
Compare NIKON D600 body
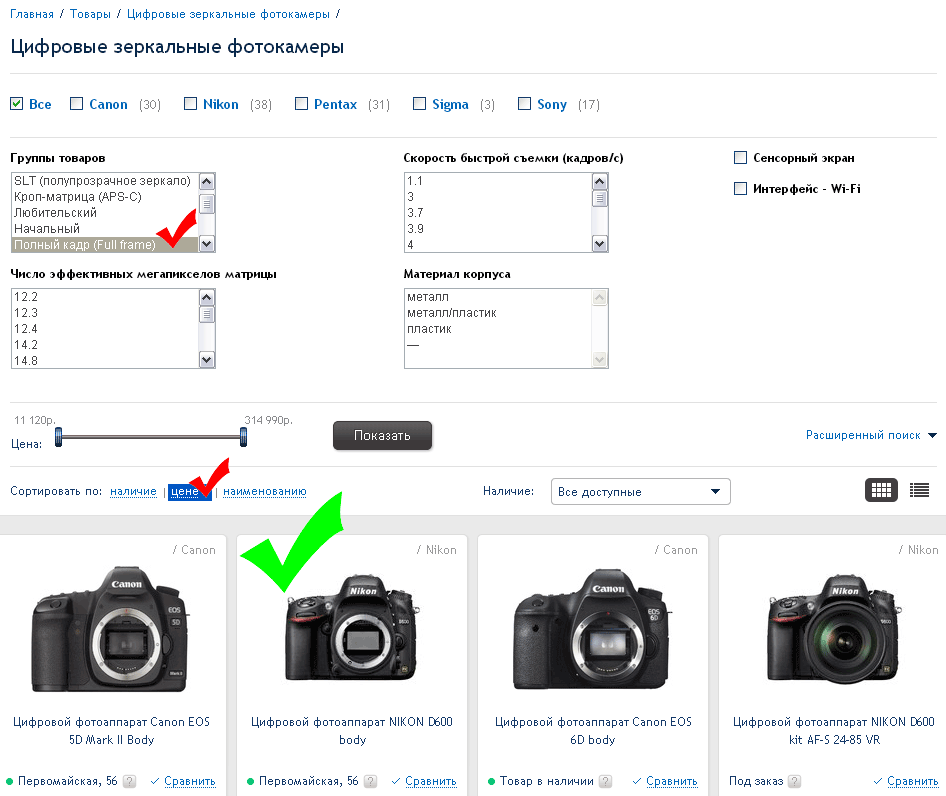(x=431, y=781)
